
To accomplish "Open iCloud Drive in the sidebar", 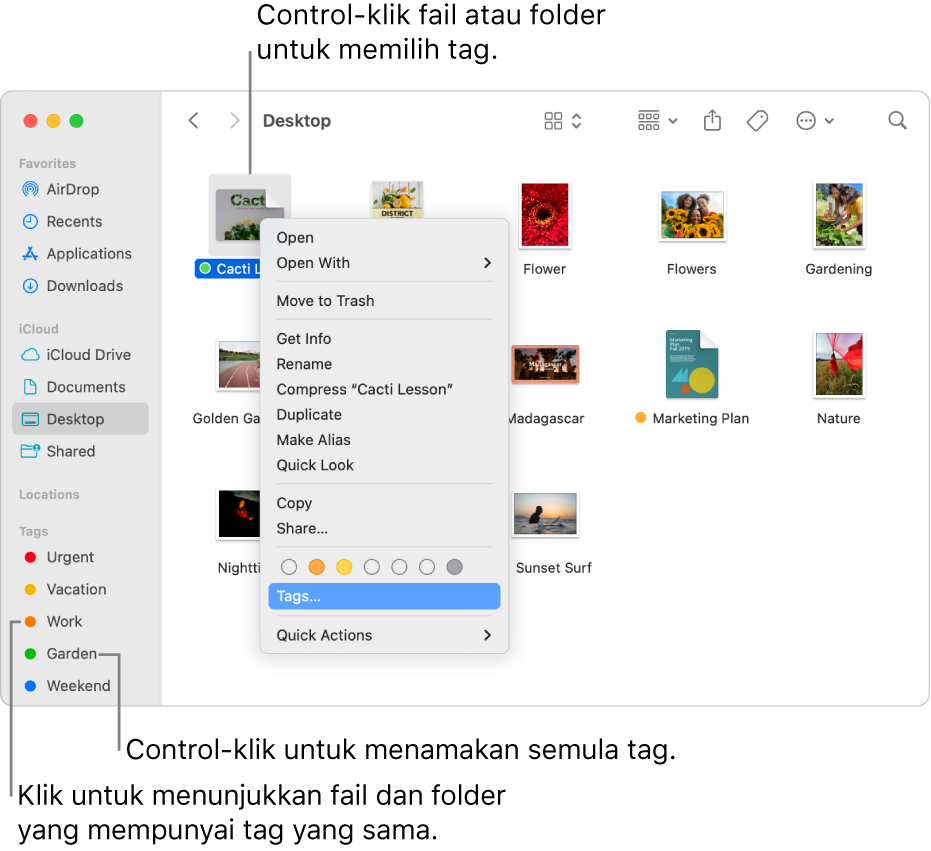I will [76, 355].
